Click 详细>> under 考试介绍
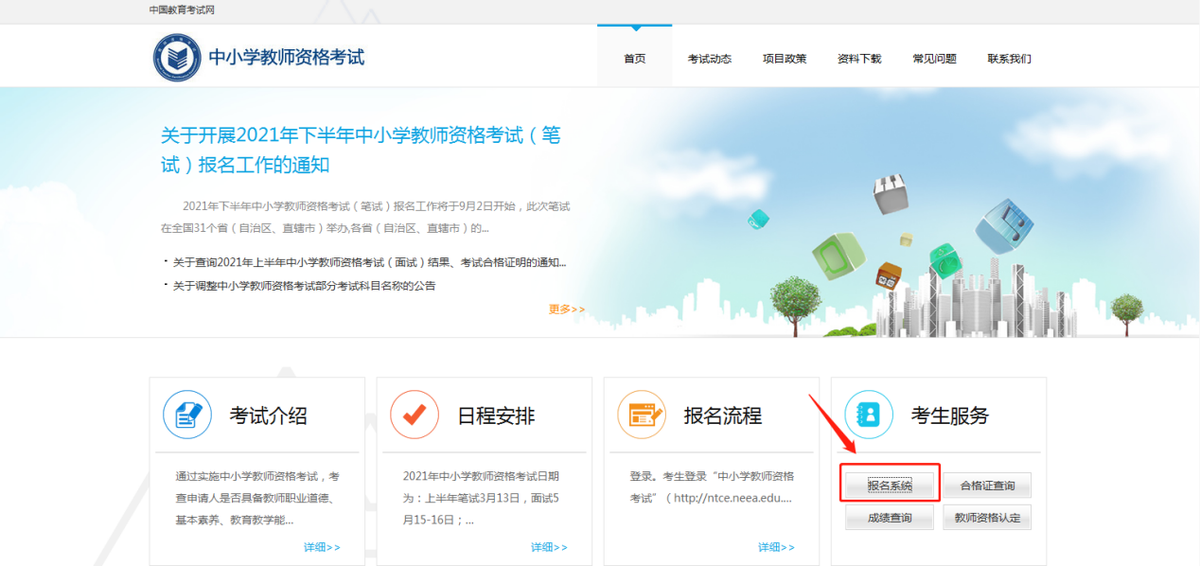The height and width of the screenshot is (566, 1200). coord(322,547)
